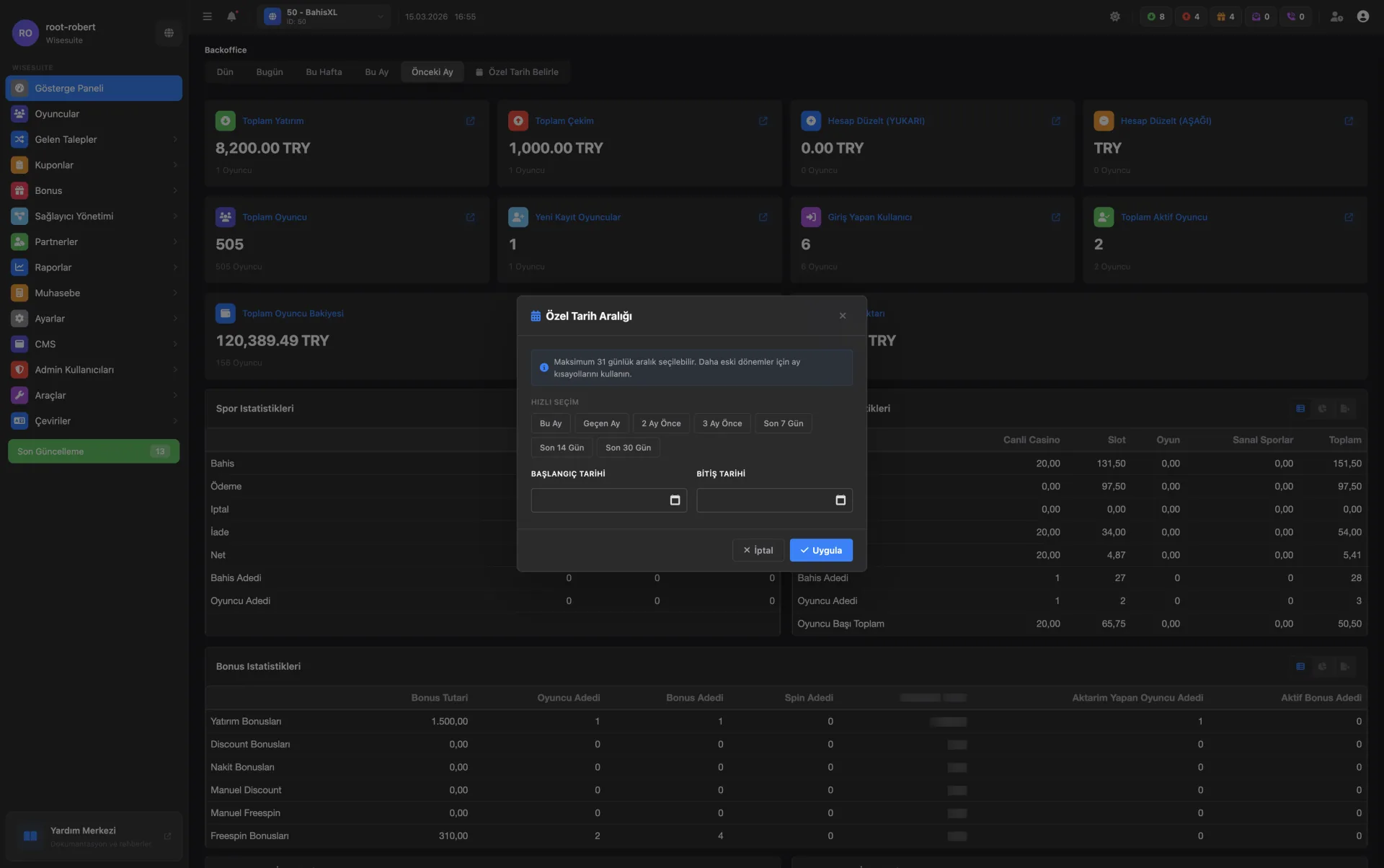Viewport: 1384px width, 868px height.
Task: Click calendar icon in Bitiş Tarihi field
Action: [x=840, y=500]
